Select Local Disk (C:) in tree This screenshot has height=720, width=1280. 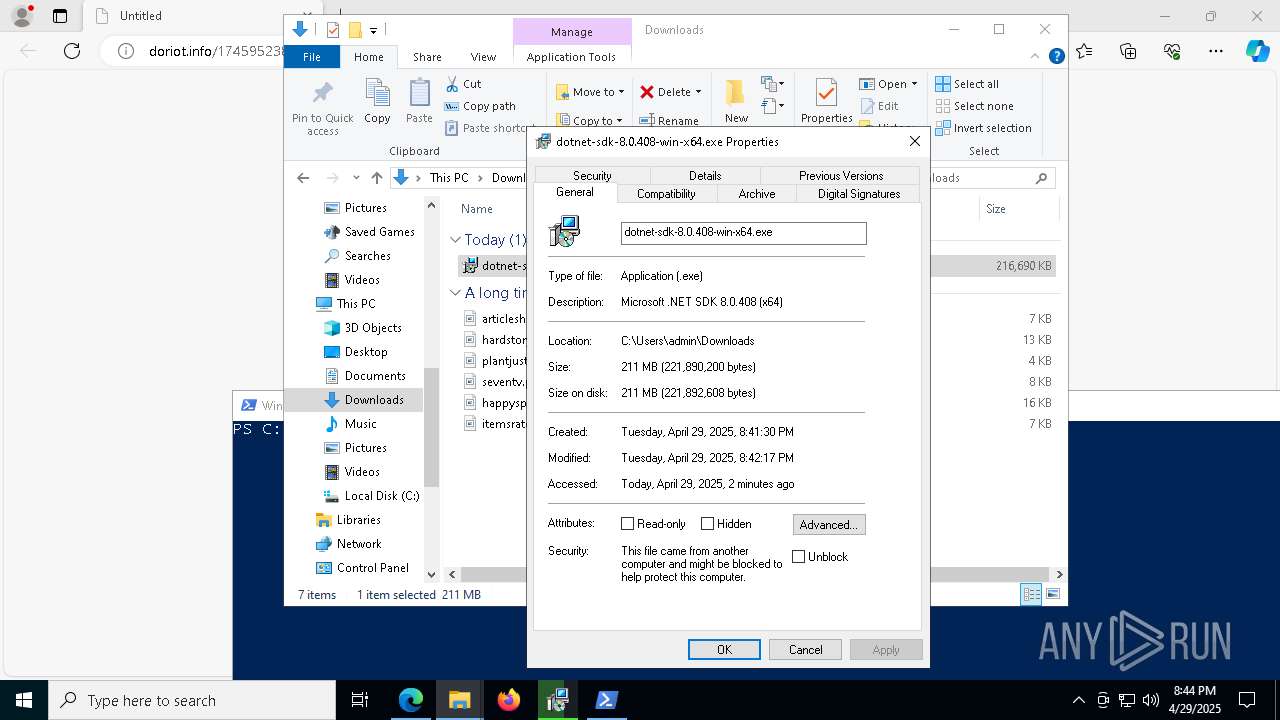click(371, 496)
